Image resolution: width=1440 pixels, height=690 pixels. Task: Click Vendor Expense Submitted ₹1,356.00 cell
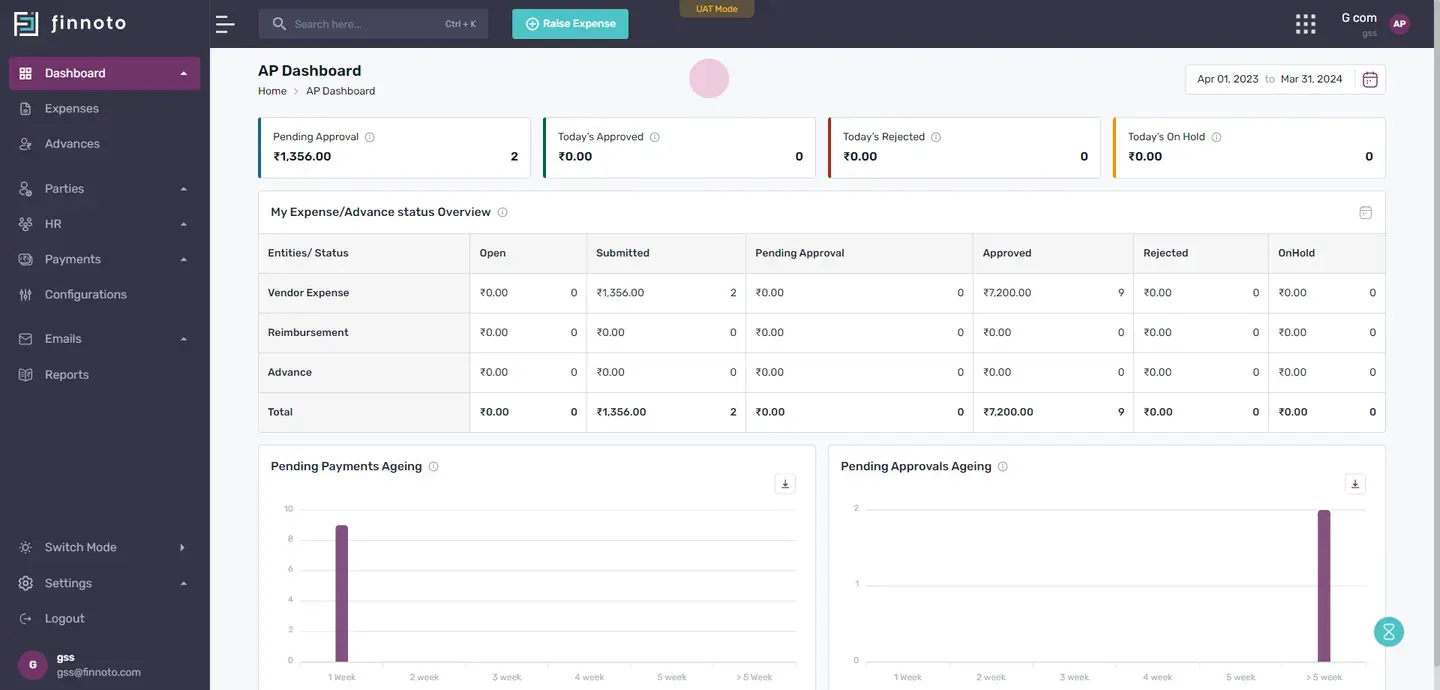[666, 293]
